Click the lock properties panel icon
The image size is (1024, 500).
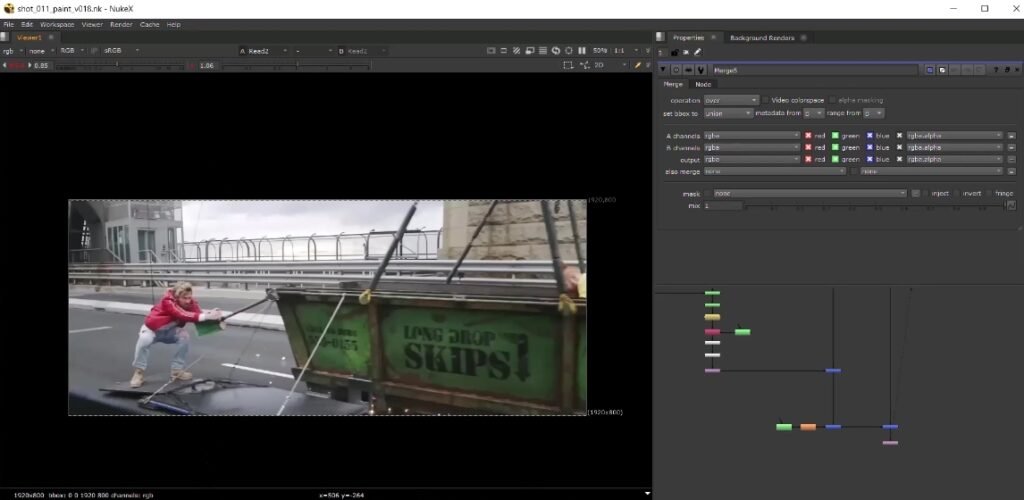675,52
